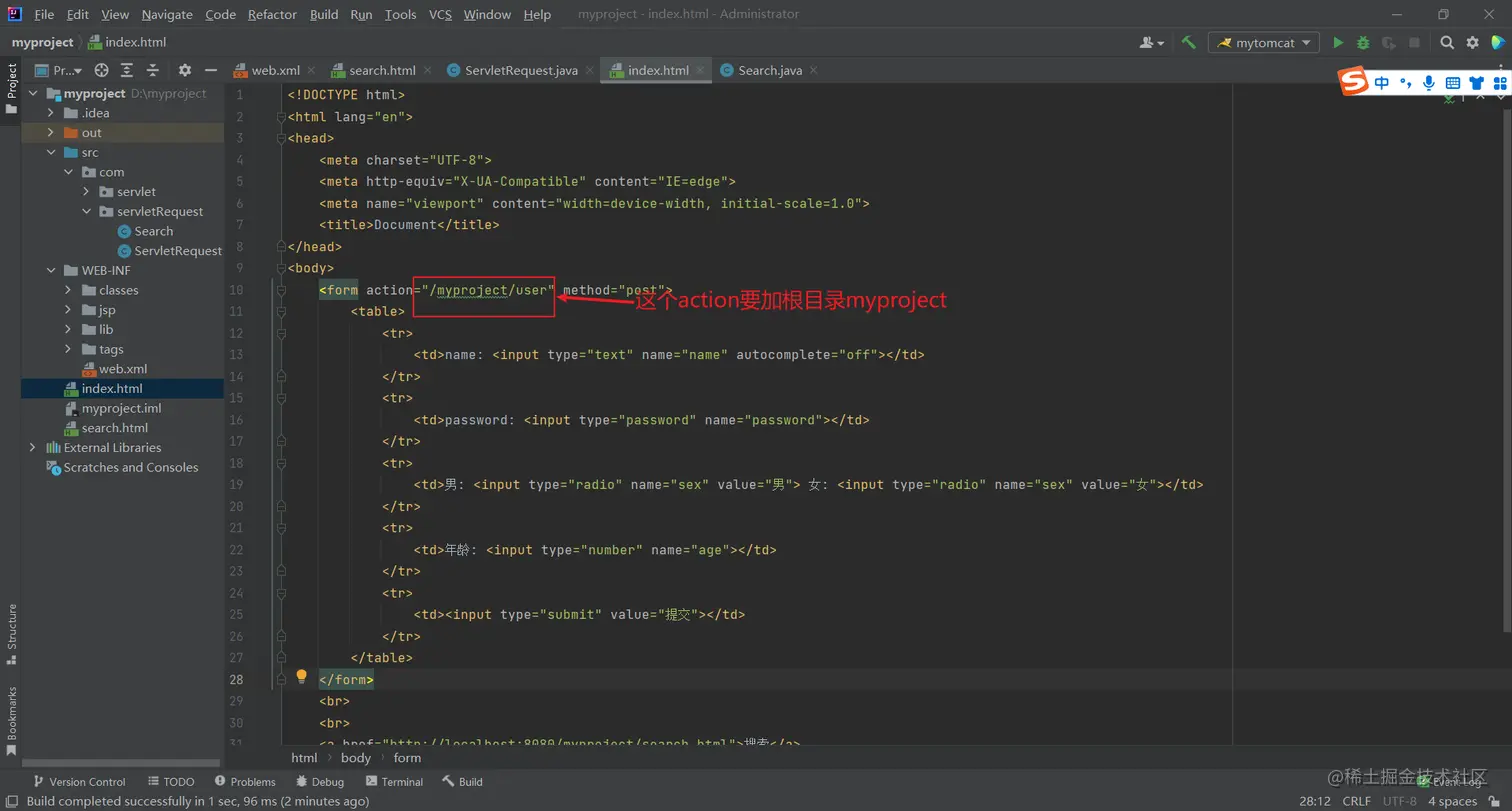This screenshot has height=811, width=1512.
Task: Click the 4 spaces indent status item
Action: (1452, 801)
